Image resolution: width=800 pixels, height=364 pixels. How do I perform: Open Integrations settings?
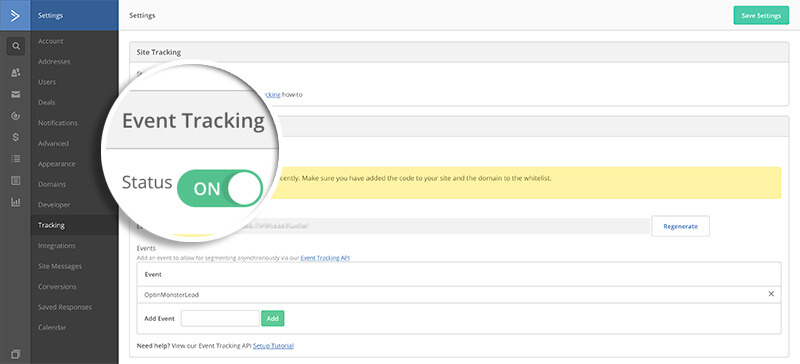(x=57, y=246)
